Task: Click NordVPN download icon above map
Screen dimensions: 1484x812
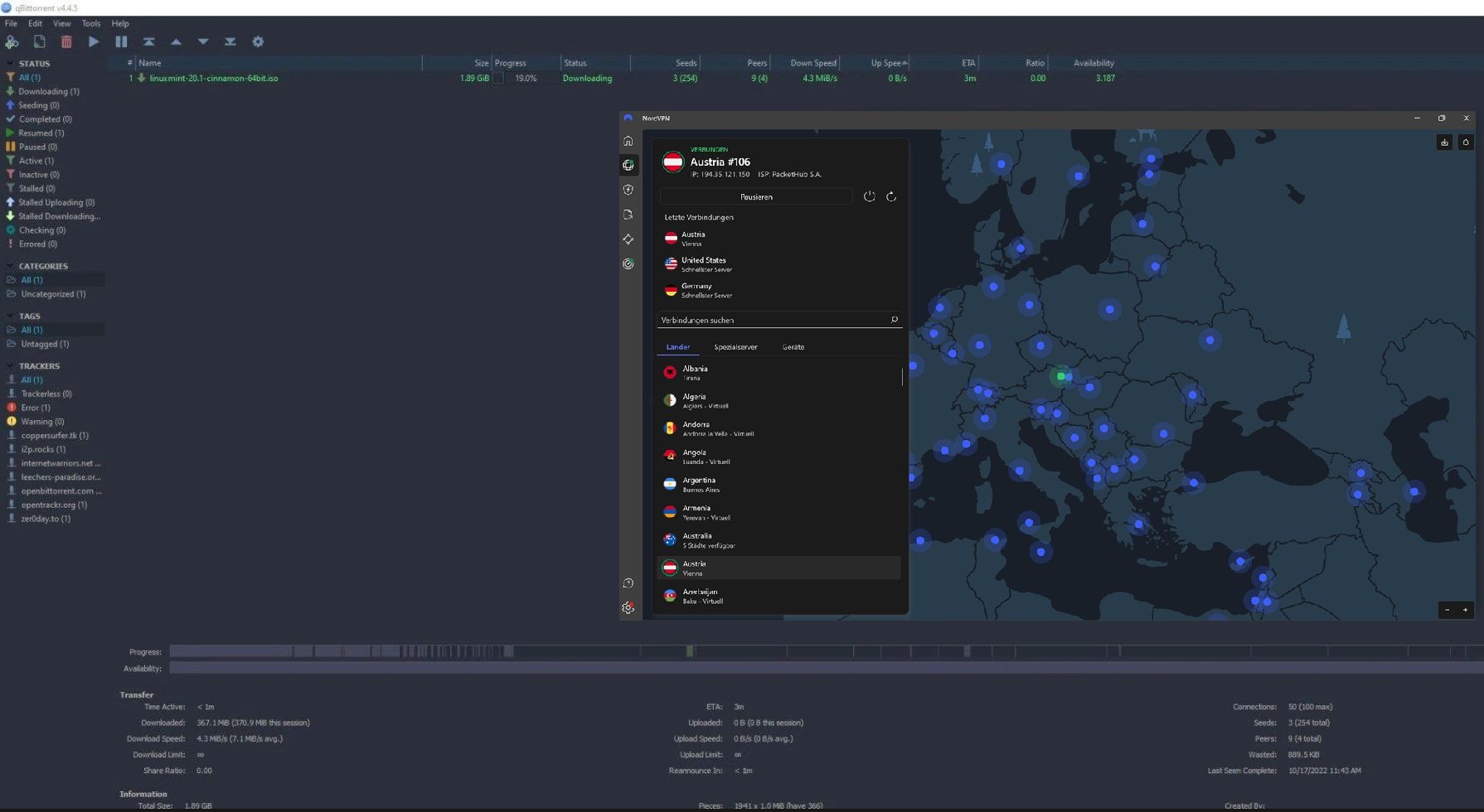Action: 1444,143
